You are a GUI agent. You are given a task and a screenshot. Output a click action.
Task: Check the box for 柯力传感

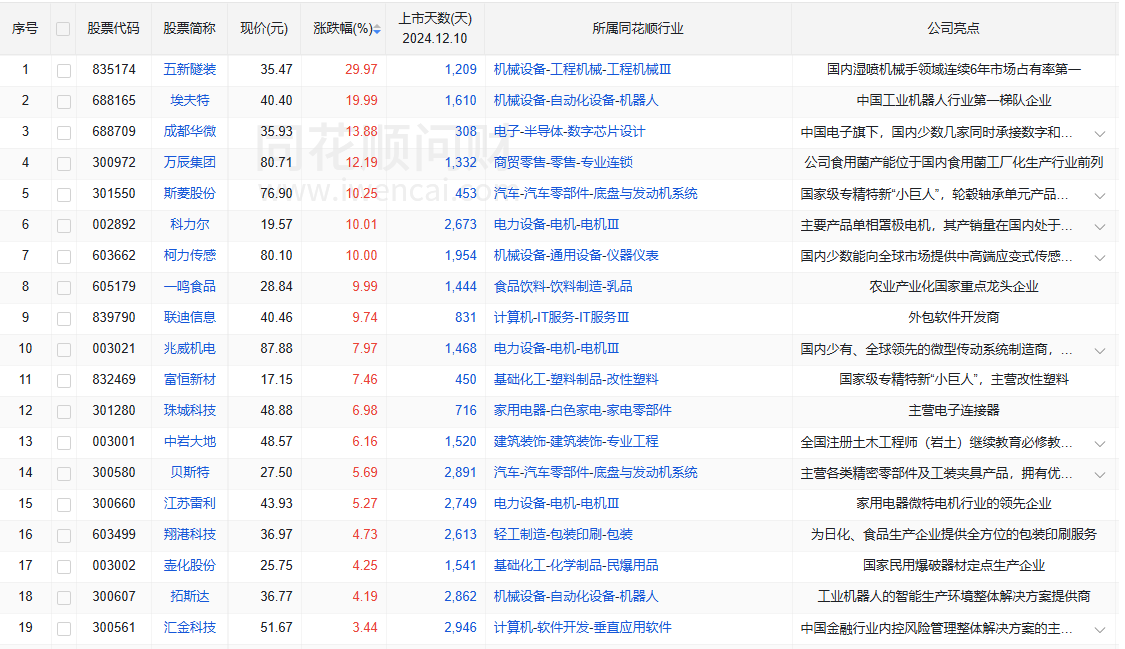[64, 256]
